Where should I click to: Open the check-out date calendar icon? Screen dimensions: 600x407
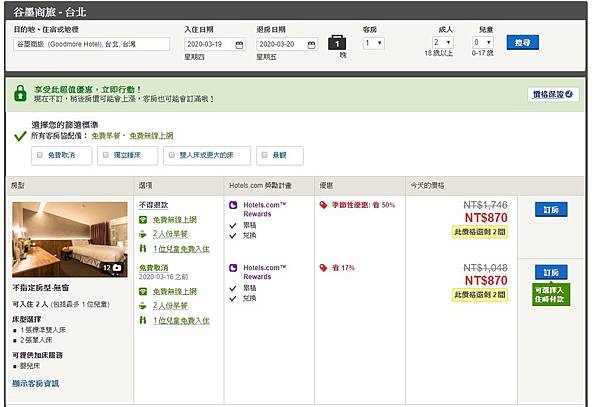[x=311, y=45]
